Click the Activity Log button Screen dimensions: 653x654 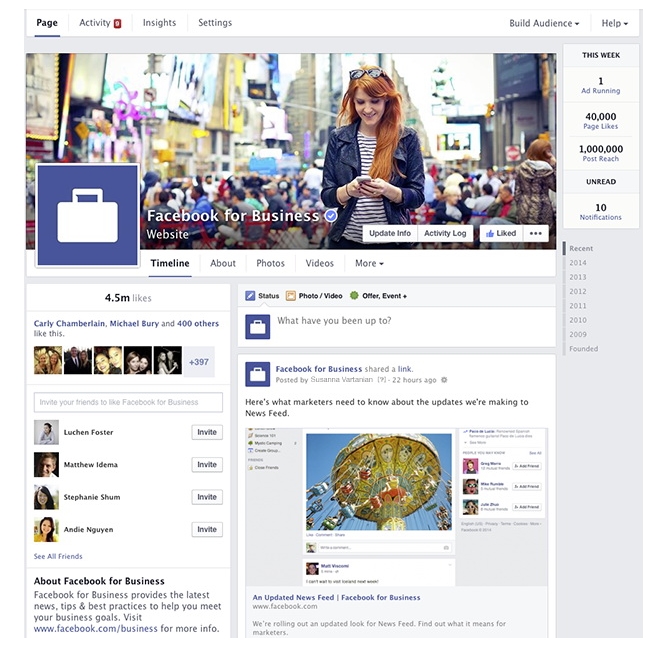pos(445,233)
